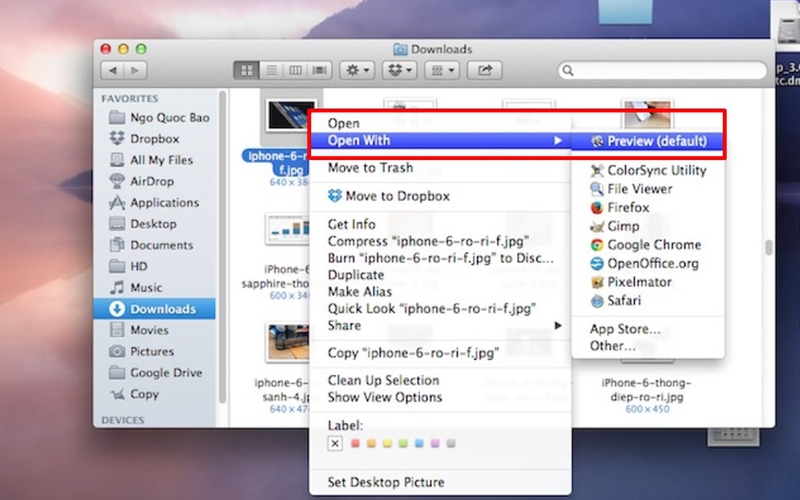Viewport: 800px width, 500px height.
Task: Open with Preview (default)
Action: tap(648, 141)
